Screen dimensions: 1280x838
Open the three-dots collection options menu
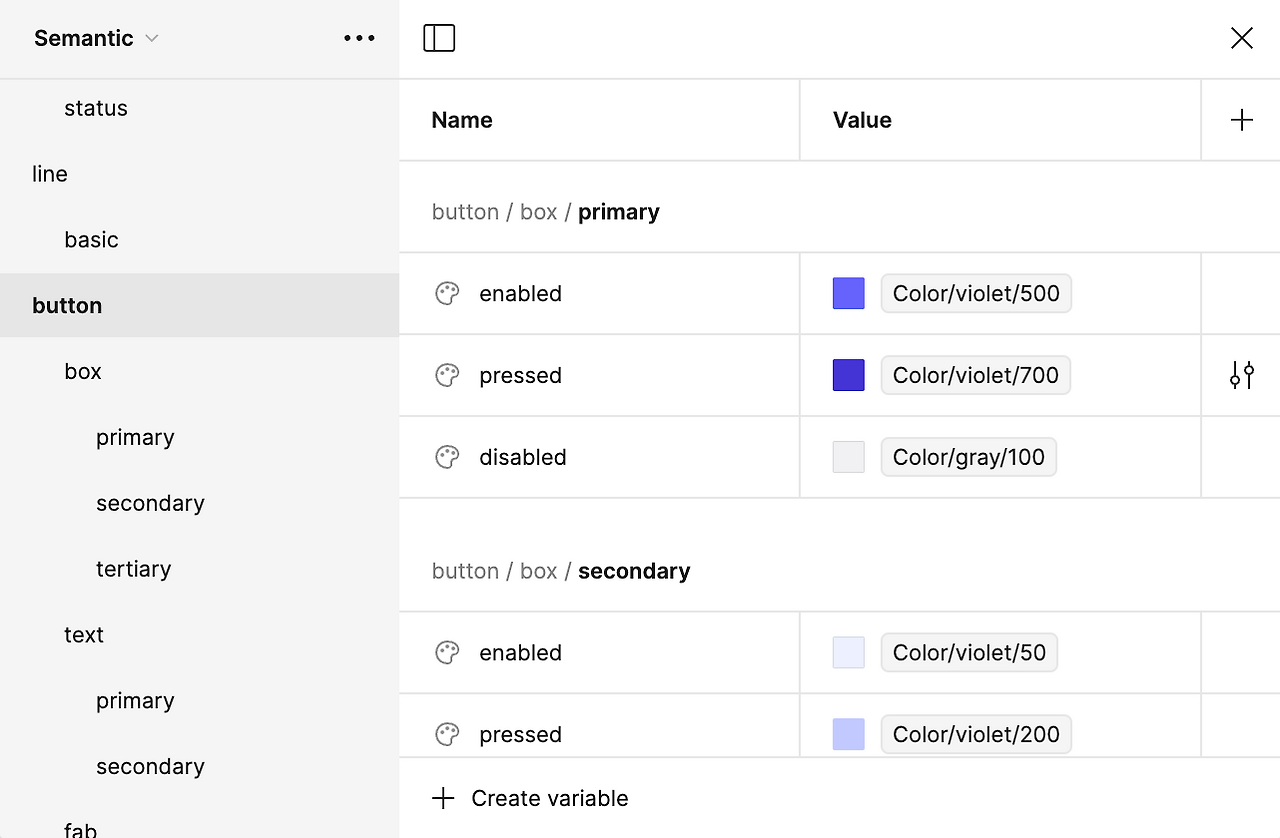click(x=359, y=38)
